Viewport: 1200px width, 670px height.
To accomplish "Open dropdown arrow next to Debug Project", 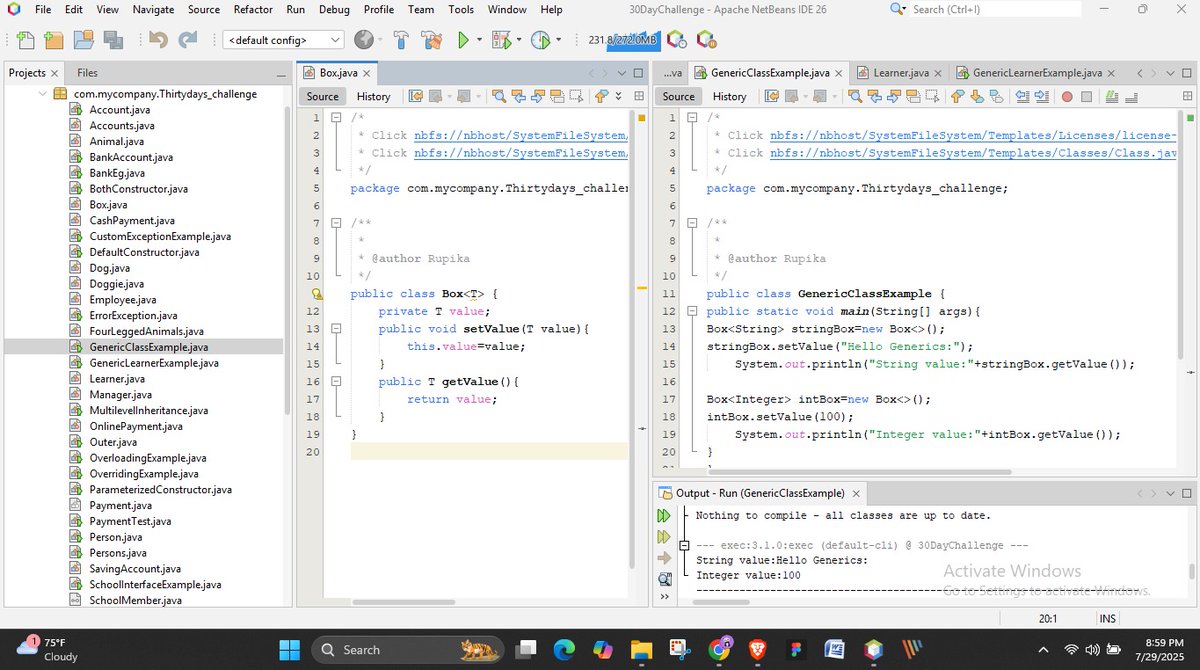I will point(520,41).
